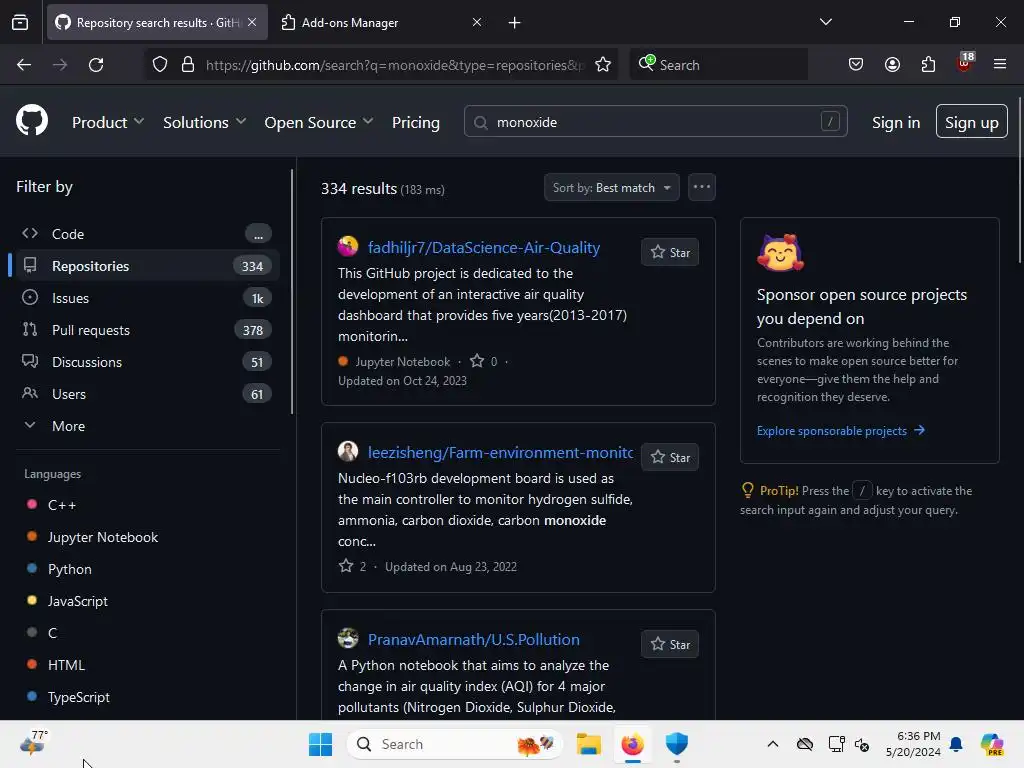Open the Pocket save icon
This screenshot has height=768, width=1024.
coord(856,65)
